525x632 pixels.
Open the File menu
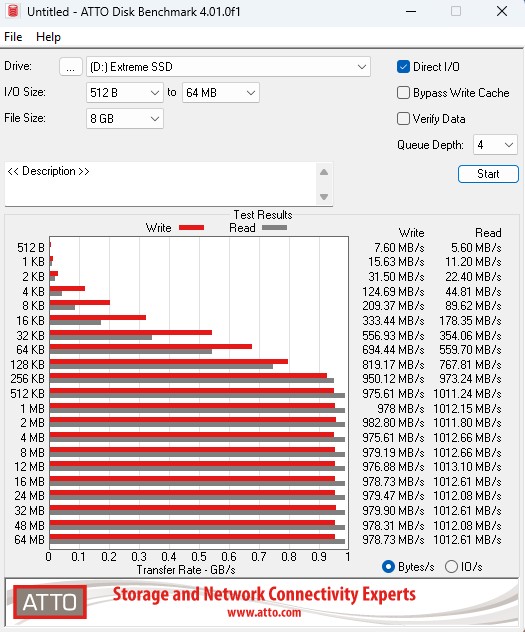(x=13, y=37)
